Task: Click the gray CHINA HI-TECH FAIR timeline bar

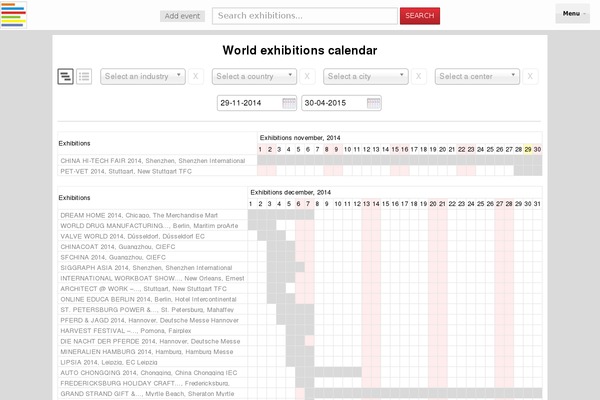Action: (x=399, y=160)
